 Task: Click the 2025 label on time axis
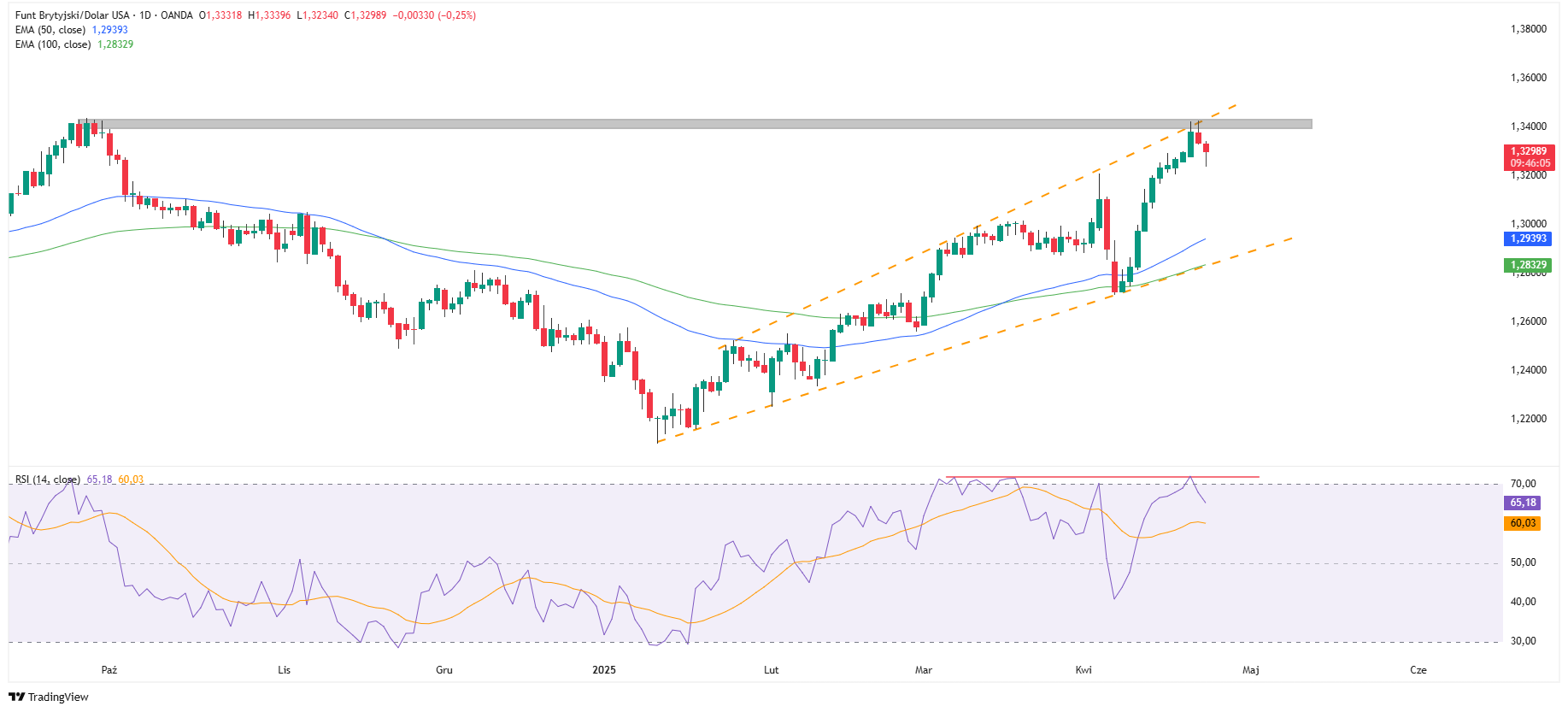pyautogui.click(x=604, y=669)
